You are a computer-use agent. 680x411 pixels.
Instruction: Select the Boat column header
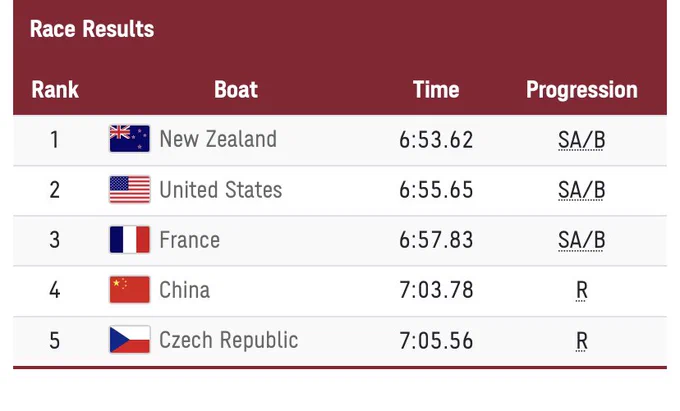tap(236, 90)
